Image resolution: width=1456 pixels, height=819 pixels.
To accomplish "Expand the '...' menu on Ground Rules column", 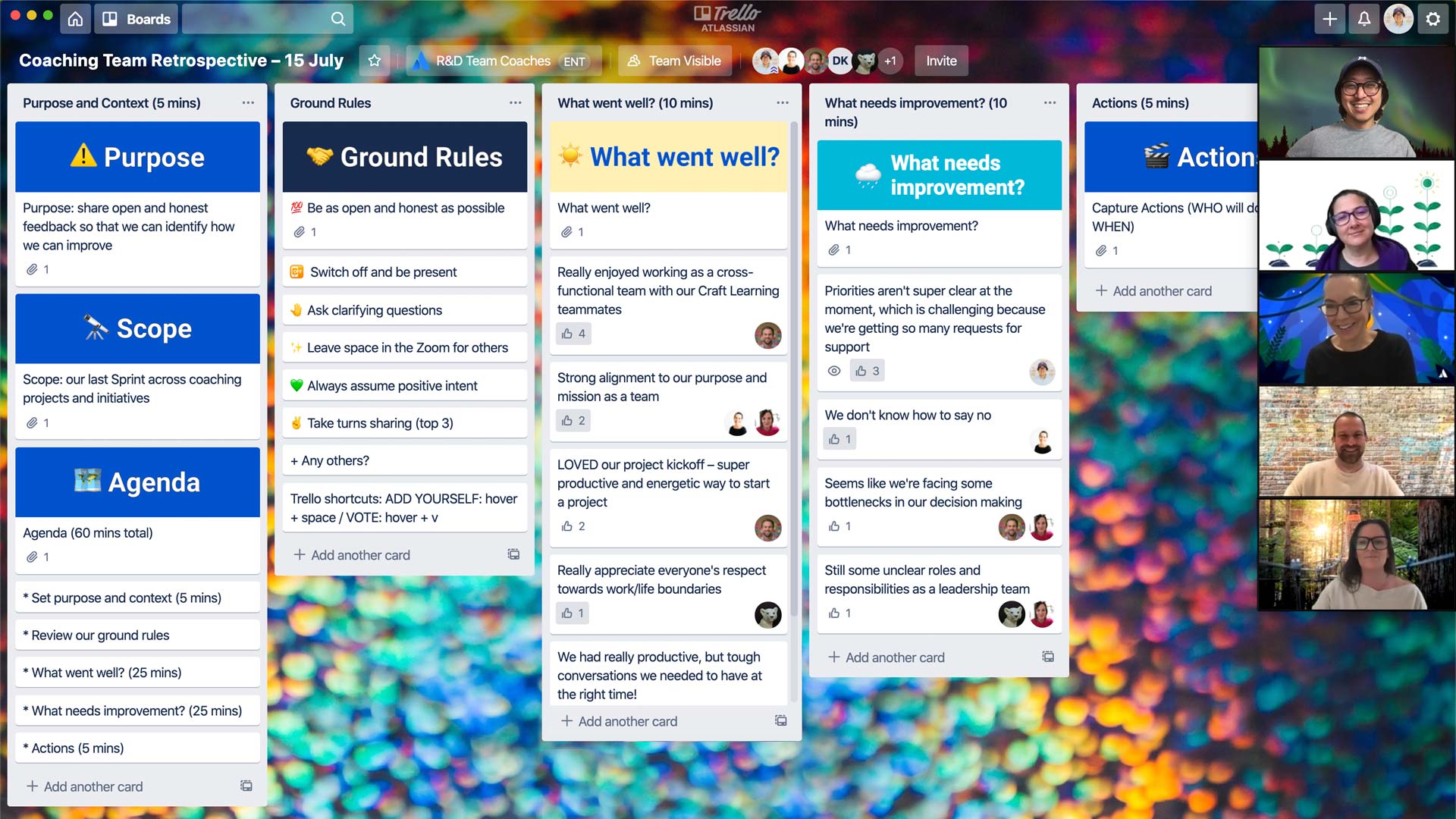I will pyautogui.click(x=514, y=102).
